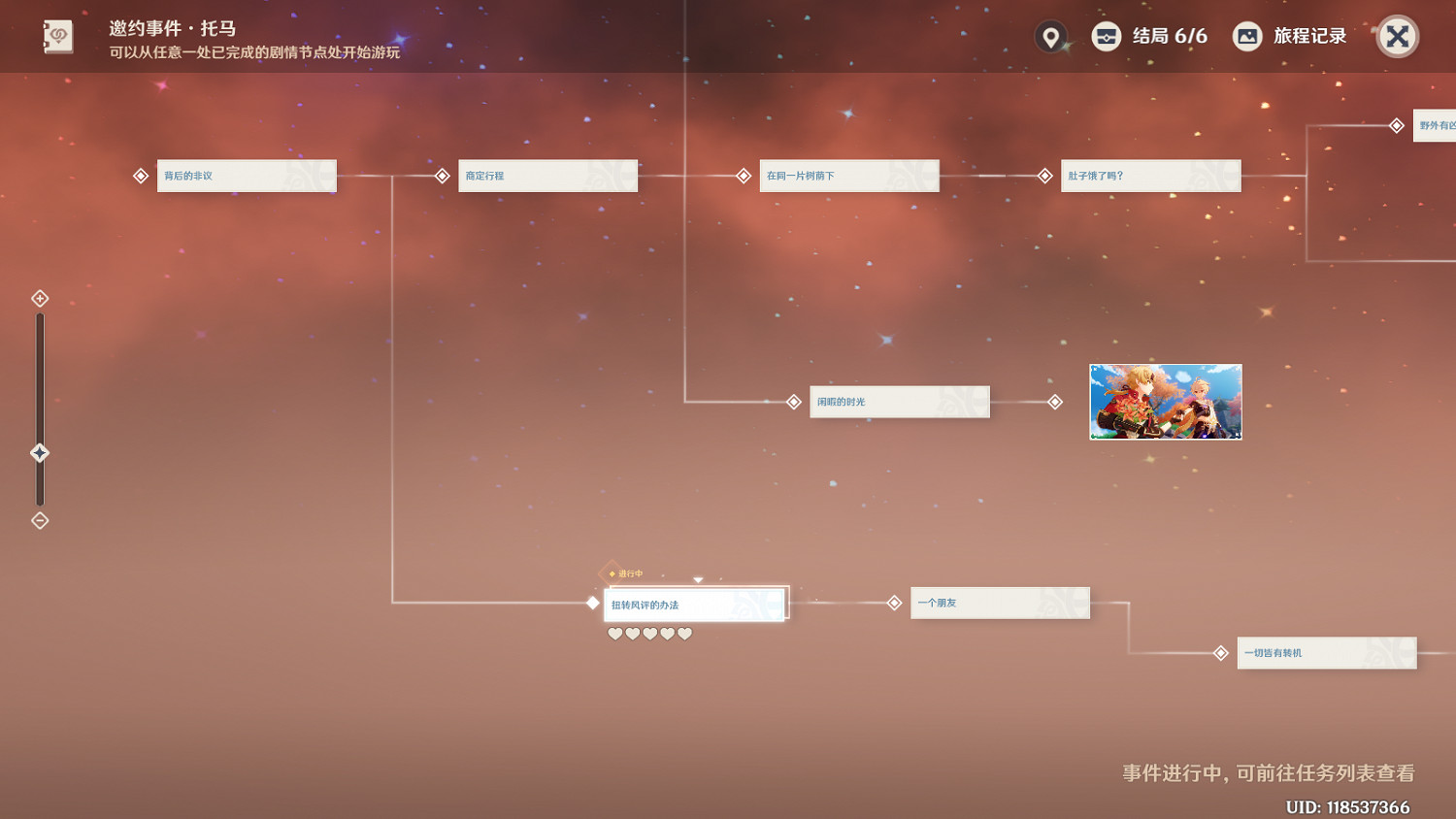The image size is (1456, 819).
Task: Open the 结局 6/6 endings chest icon
Action: [1106, 37]
